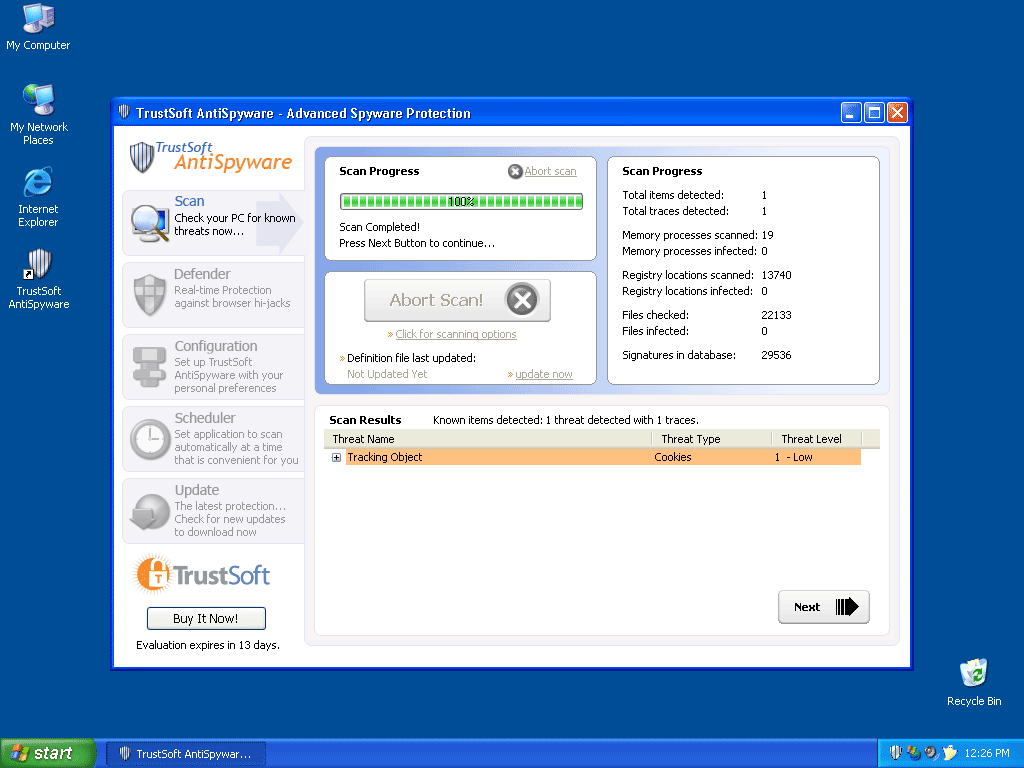Click the 100% scan progress bar
This screenshot has height=768, width=1024.
click(x=461, y=201)
